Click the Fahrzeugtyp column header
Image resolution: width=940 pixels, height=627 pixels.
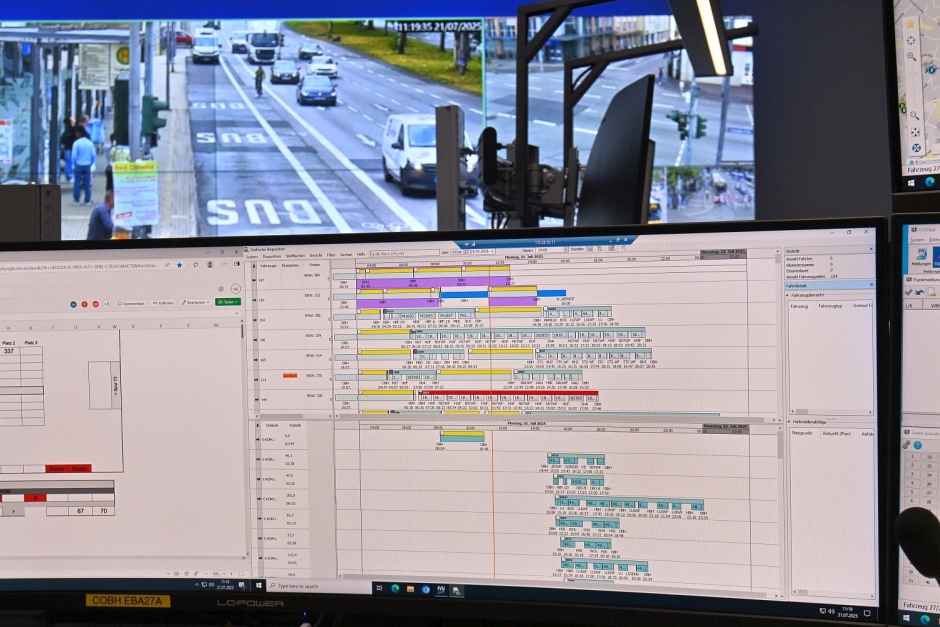pyautogui.click(x=830, y=306)
